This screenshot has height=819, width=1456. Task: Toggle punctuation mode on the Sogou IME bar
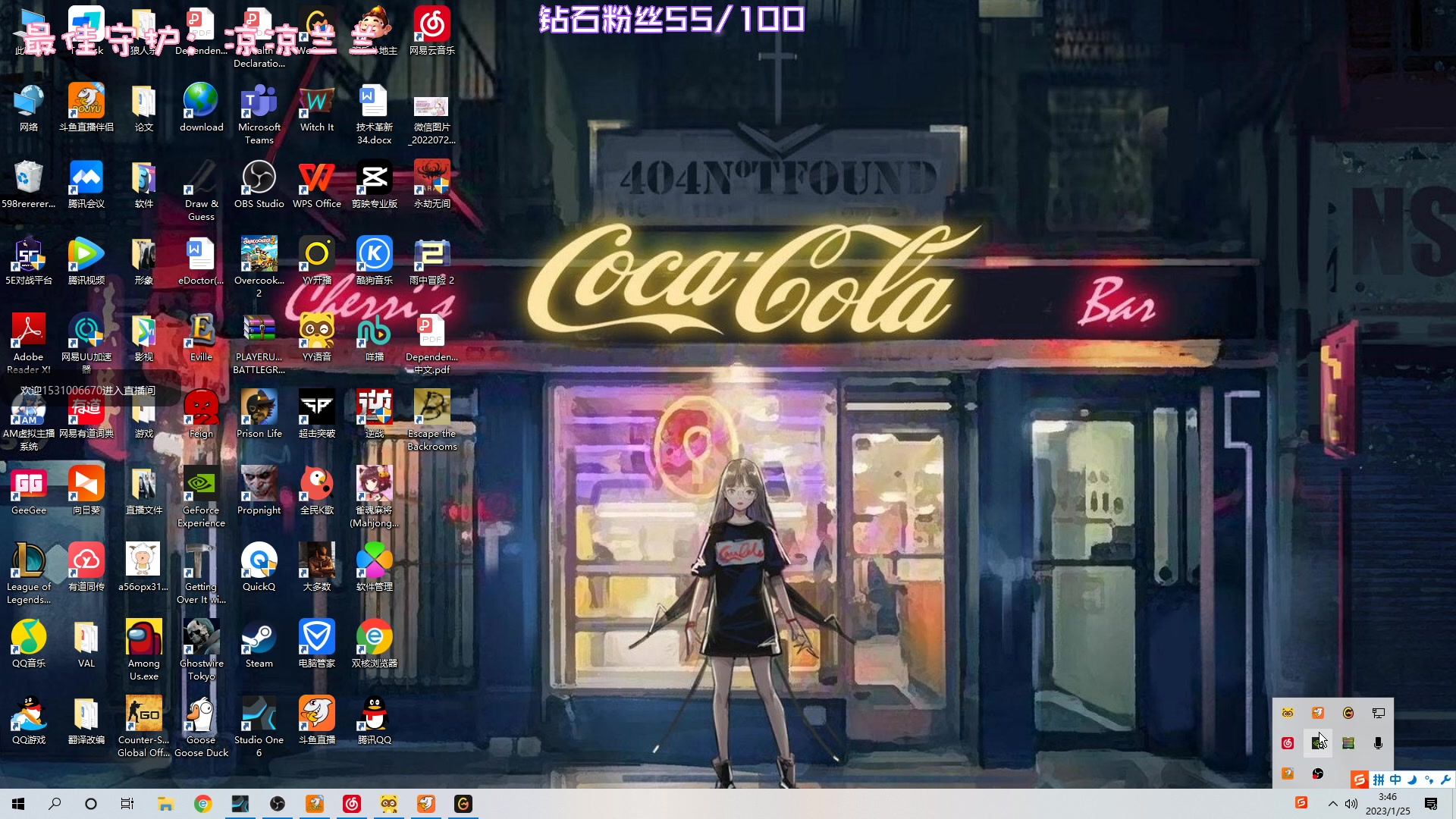click(1429, 780)
